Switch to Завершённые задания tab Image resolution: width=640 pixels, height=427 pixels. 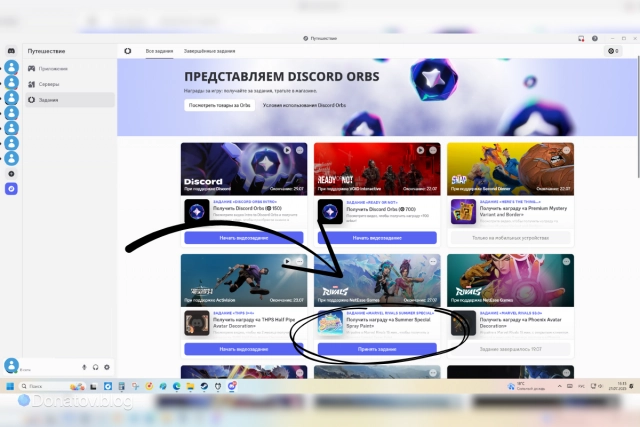tap(209, 51)
